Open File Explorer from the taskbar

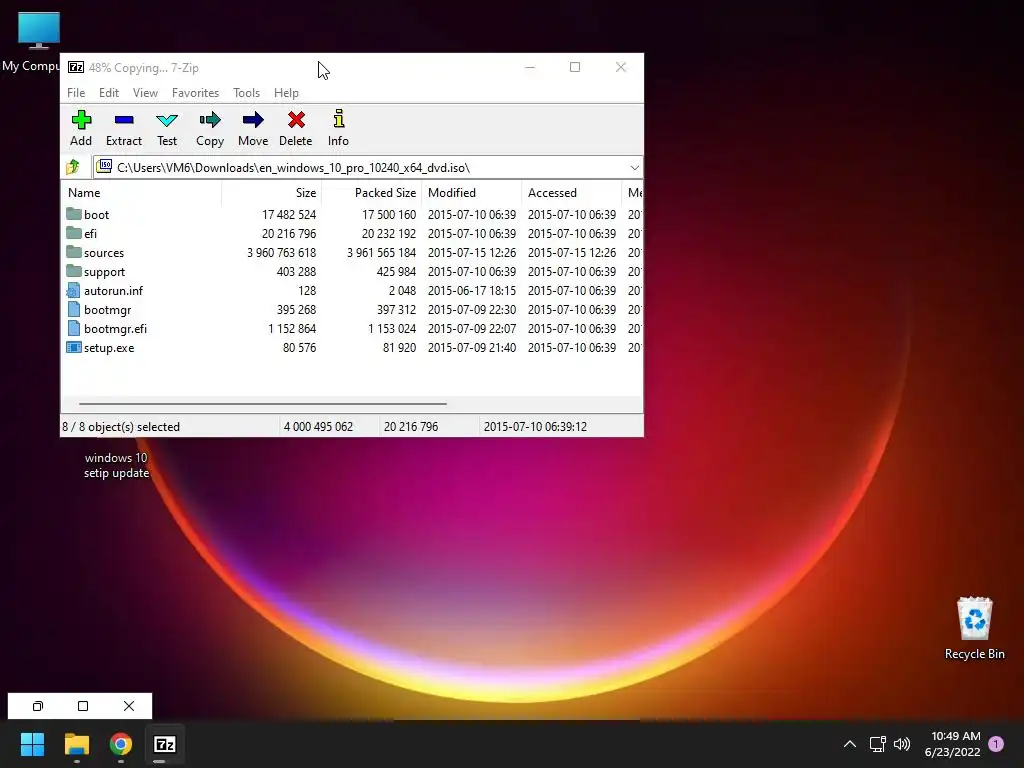(x=76, y=744)
